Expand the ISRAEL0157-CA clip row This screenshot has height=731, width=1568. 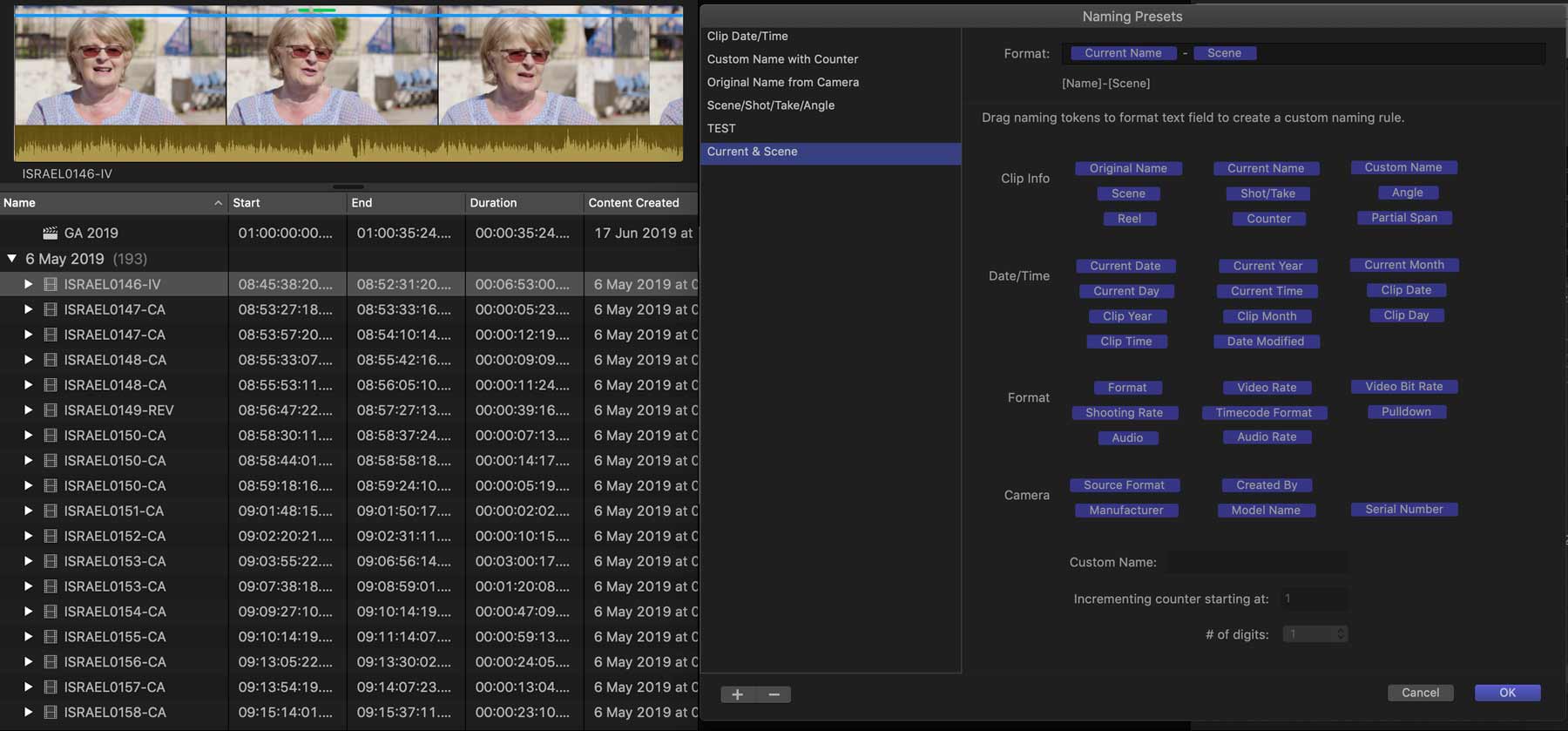click(x=28, y=687)
